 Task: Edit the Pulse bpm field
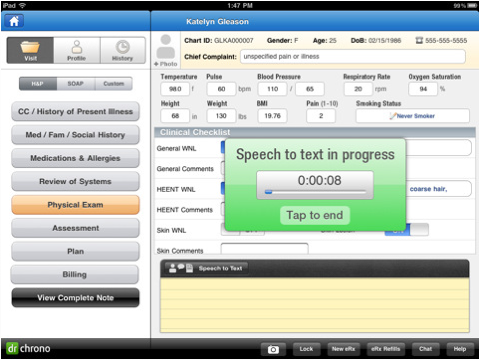[x=221, y=89]
